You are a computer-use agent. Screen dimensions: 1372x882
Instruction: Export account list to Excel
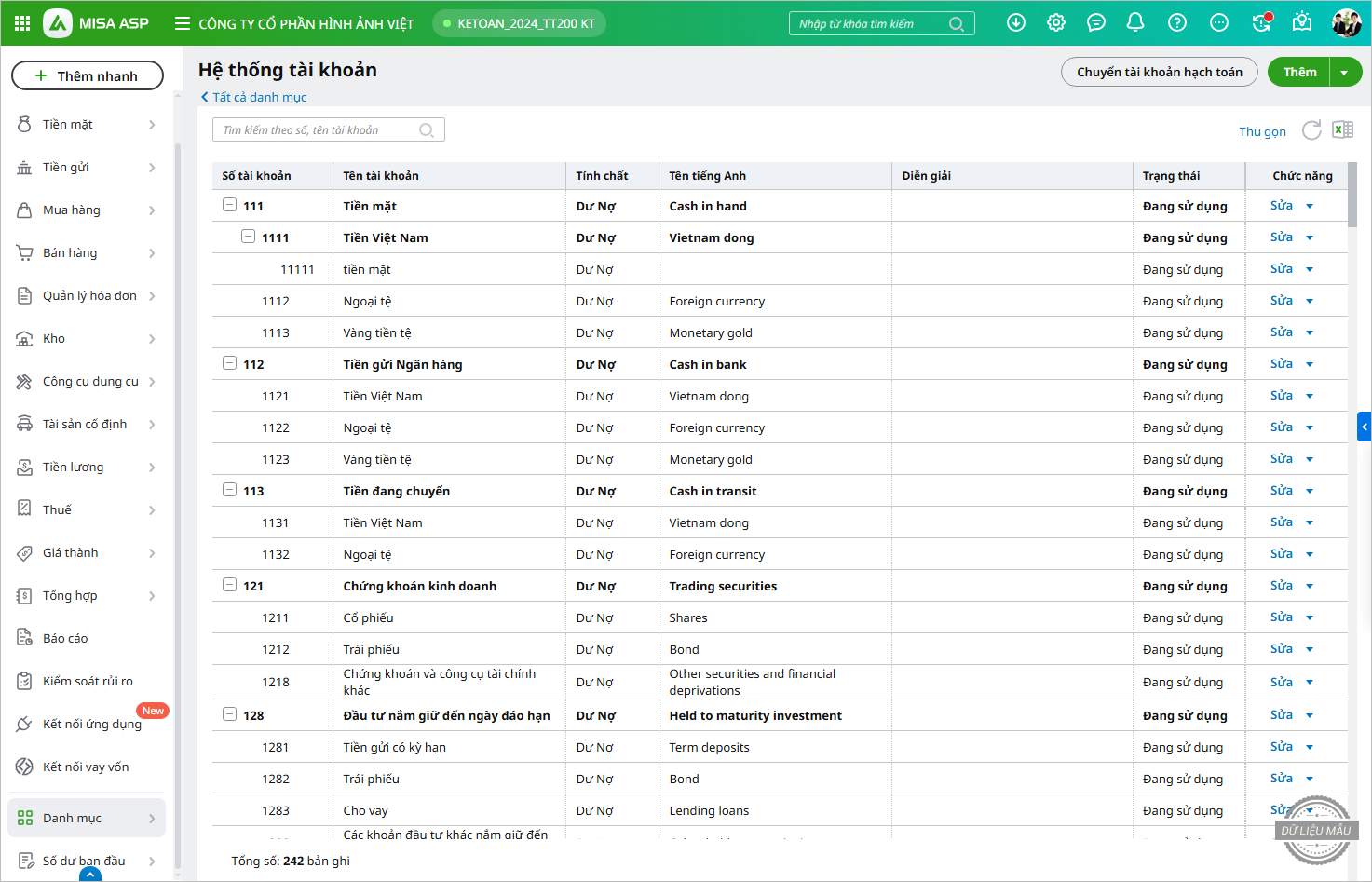point(1342,130)
